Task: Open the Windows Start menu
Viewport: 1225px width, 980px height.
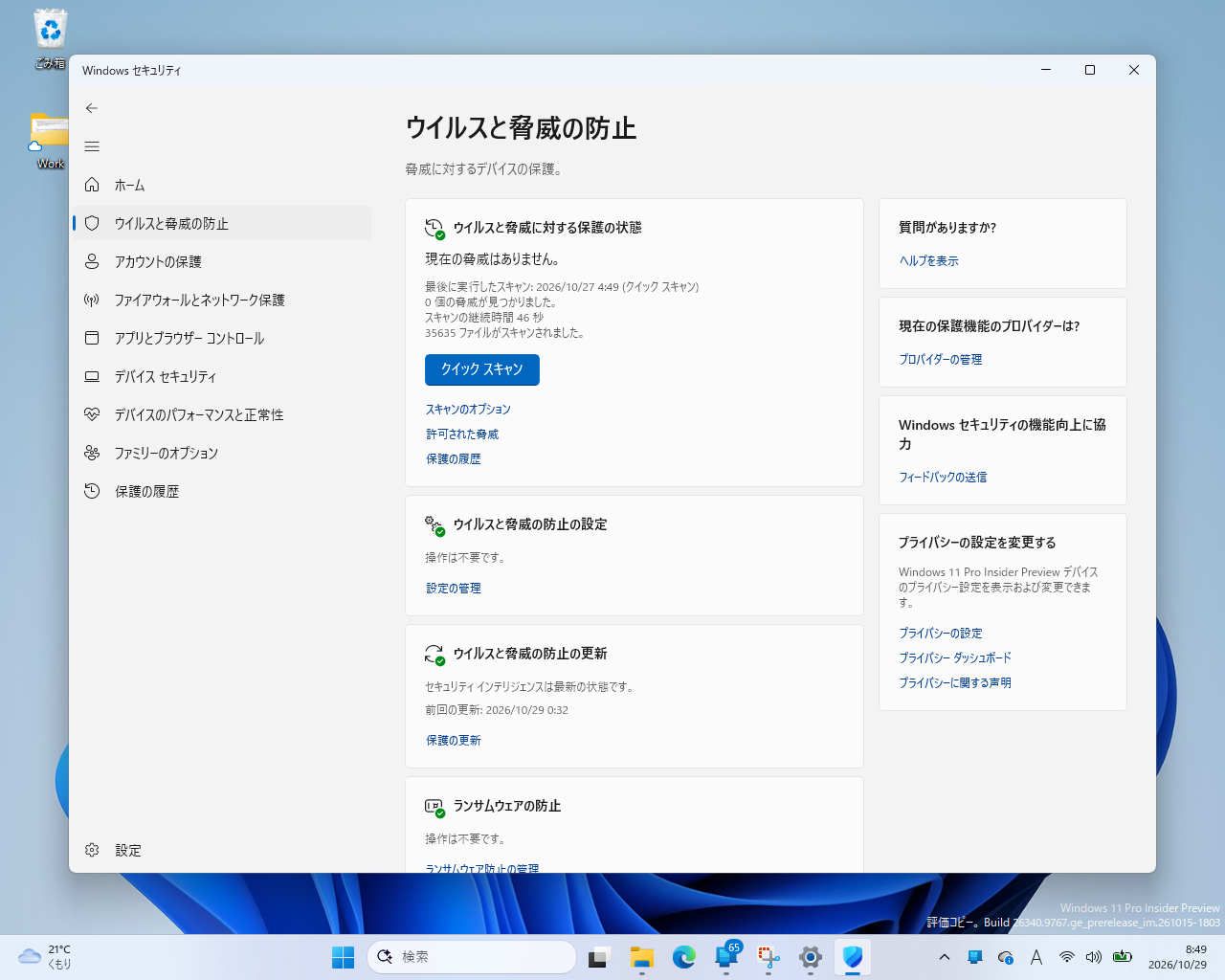Action: tap(343, 957)
